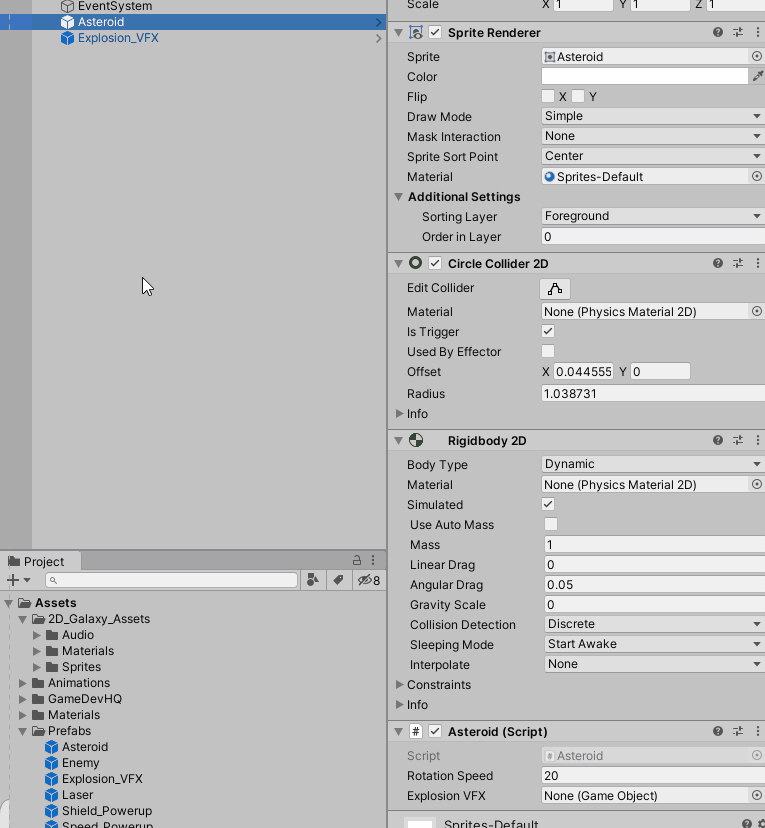Image resolution: width=765 pixels, height=828 pixels.
Task: Open Asteroid Script more options menu
Action: tap(758, 731)
